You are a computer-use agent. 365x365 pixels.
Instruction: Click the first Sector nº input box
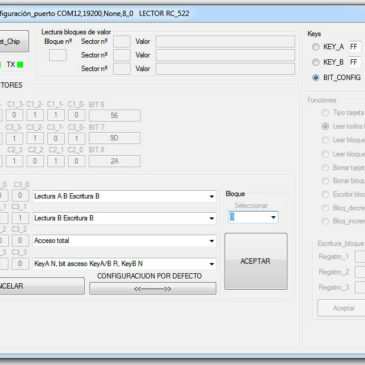(x=122, y=42)
